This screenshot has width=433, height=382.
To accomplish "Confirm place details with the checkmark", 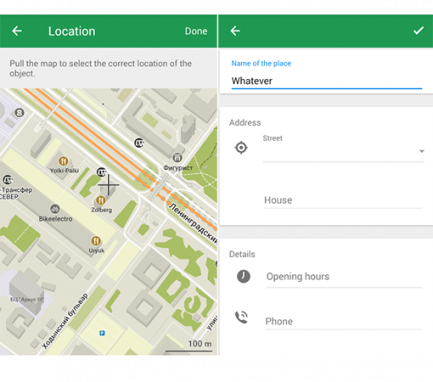I will pyautogui.click(x=418, y=31).
